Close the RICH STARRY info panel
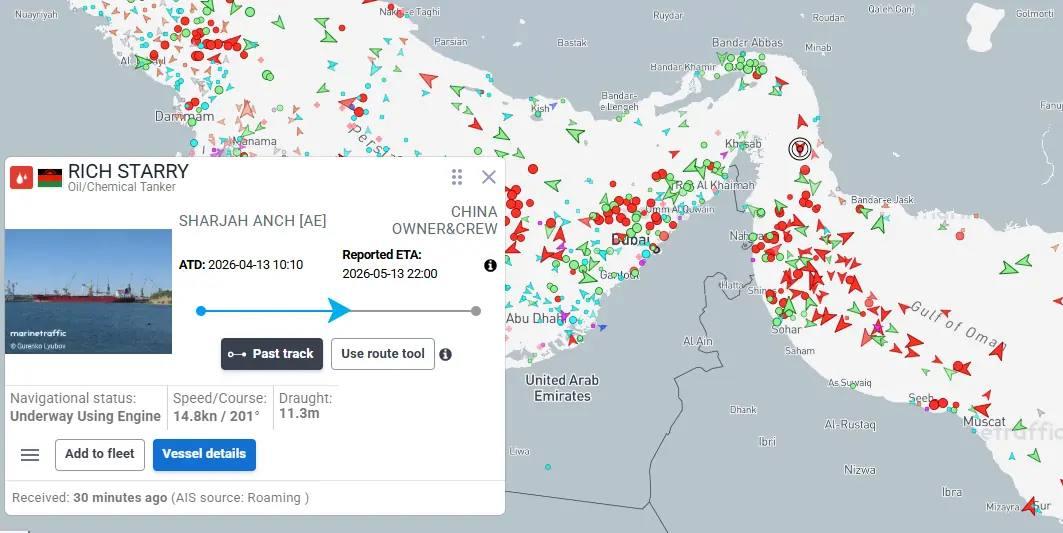 click(x=489, y=177)
